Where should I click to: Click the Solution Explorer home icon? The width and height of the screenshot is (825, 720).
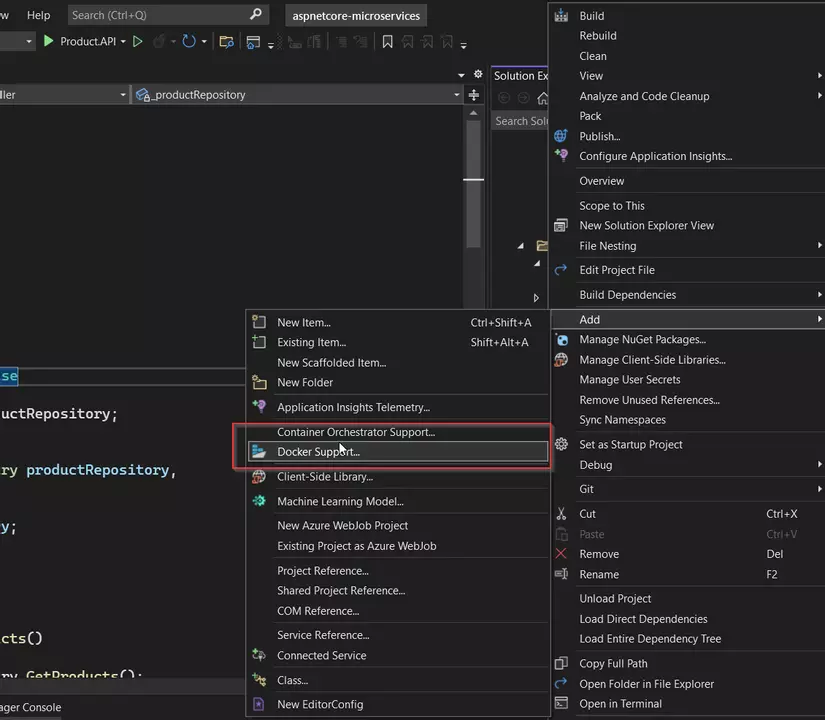pyautogui.click(x=542, y=98)
